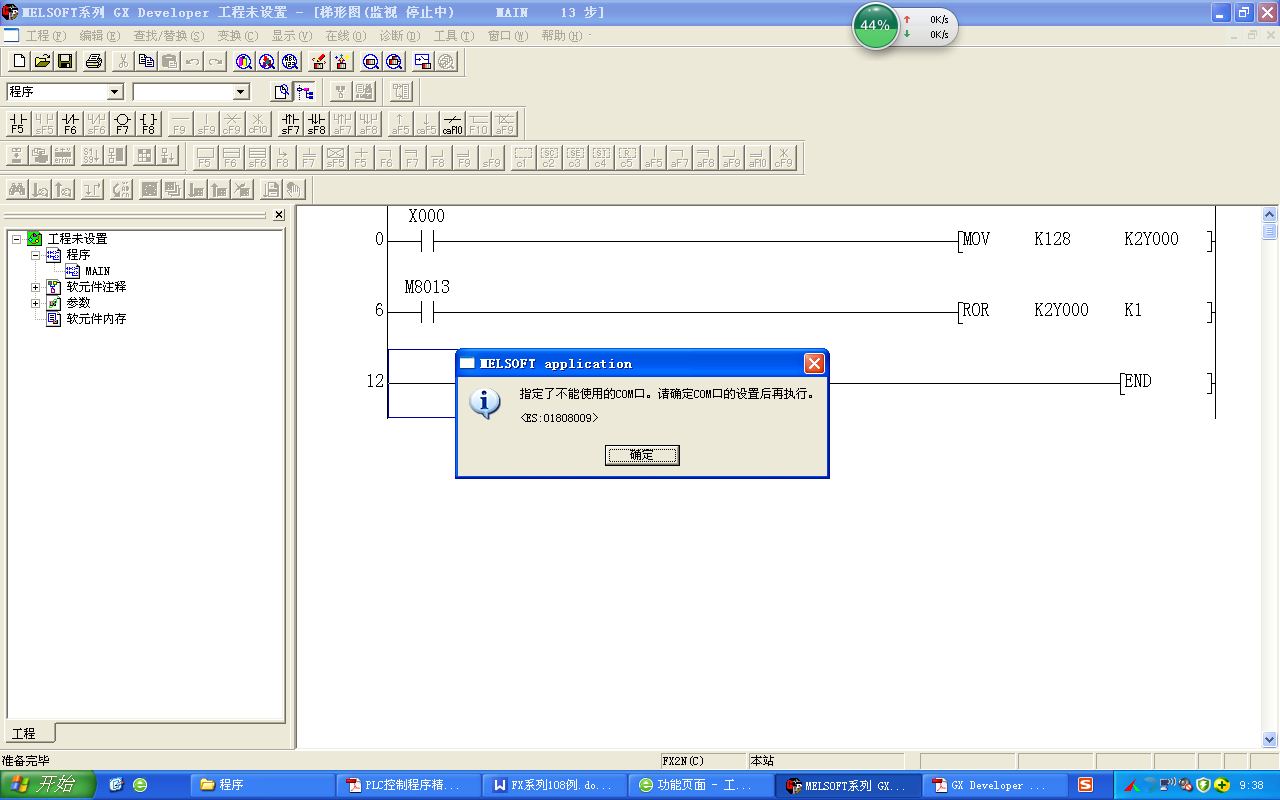The height and width of the screenshot is (800, 1280).
Task: Click the F5 normally-open contact icon
Action: pos(17,124)
